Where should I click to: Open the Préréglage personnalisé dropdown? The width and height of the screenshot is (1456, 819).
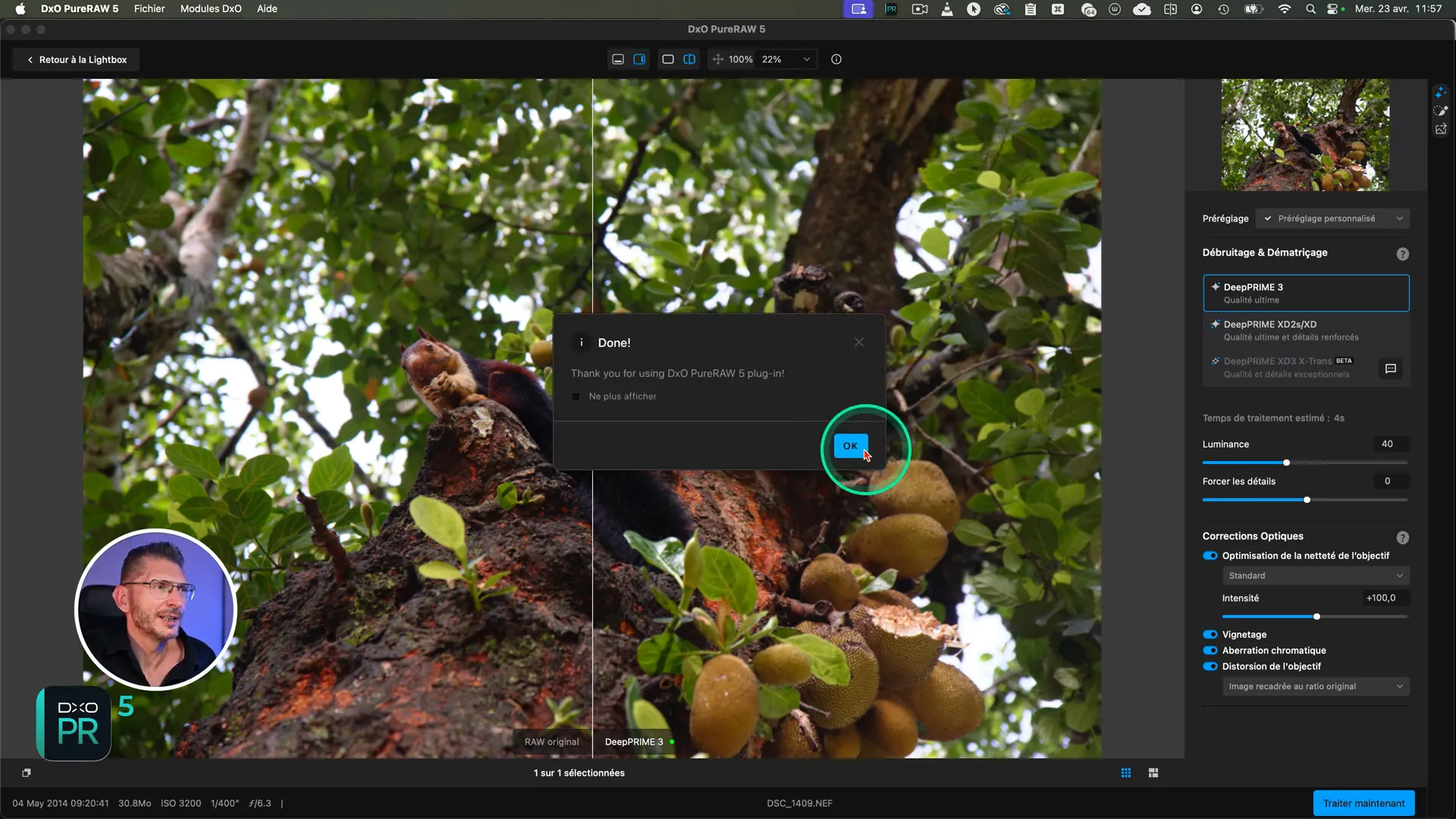1332,218
